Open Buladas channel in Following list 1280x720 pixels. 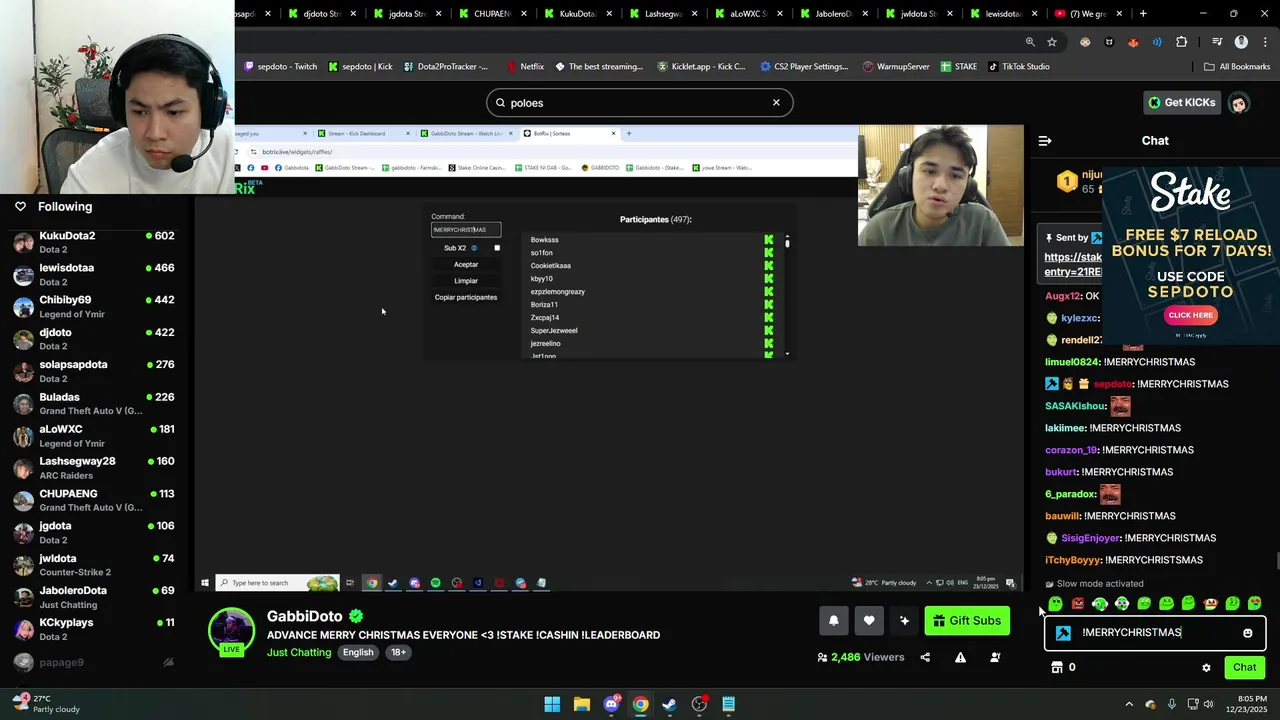[95, 403]
